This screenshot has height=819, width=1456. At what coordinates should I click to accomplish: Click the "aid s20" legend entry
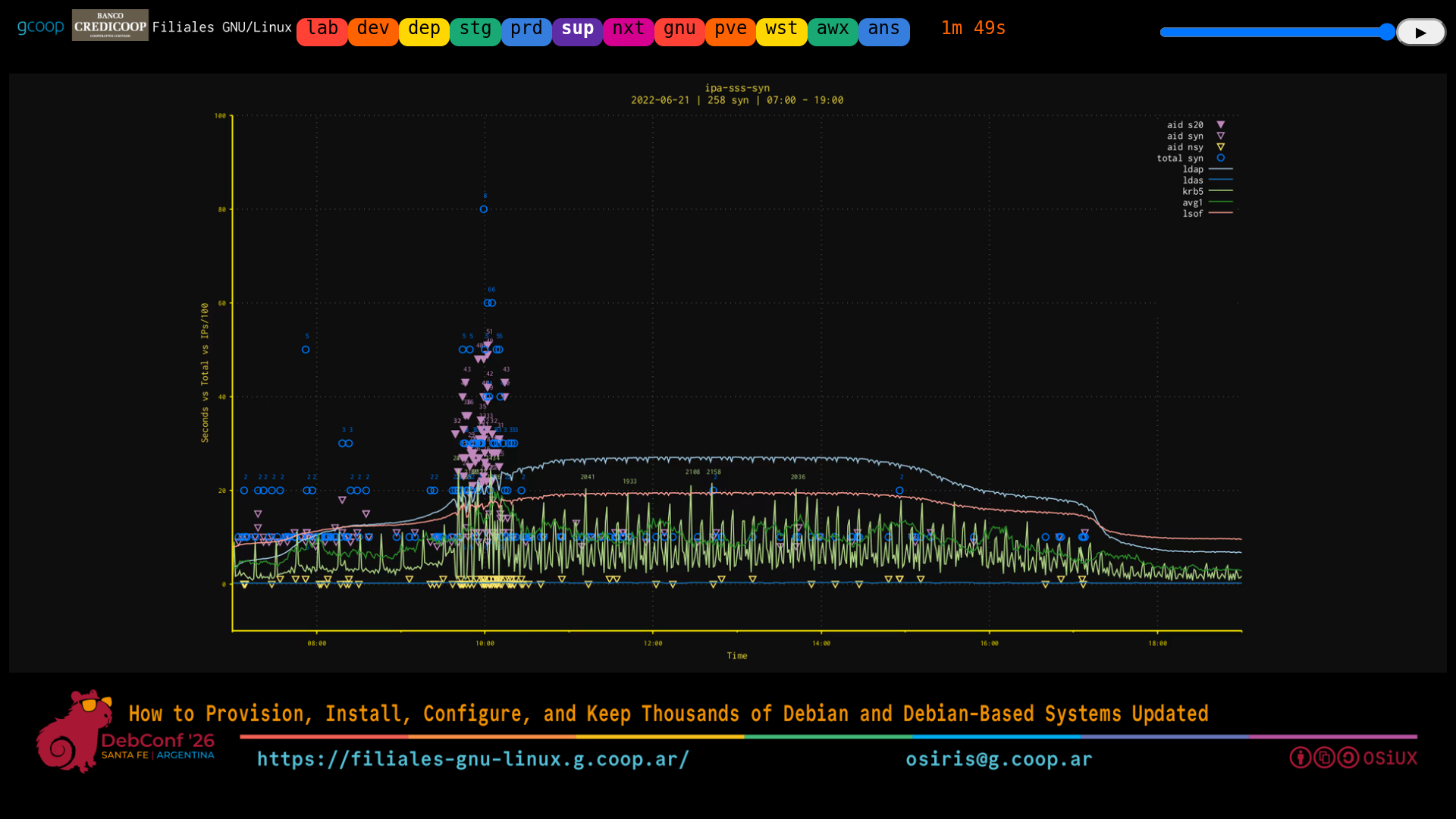tap(1196, 124)
